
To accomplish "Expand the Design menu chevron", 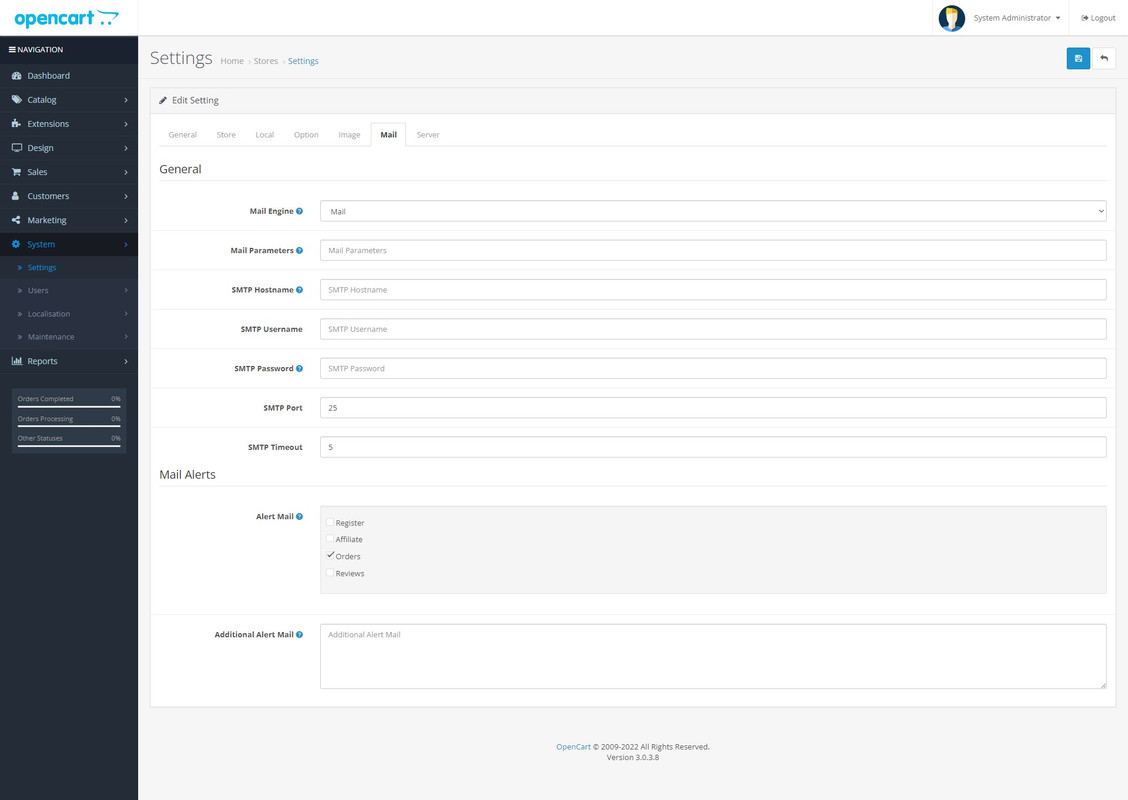I will (126, 148).
